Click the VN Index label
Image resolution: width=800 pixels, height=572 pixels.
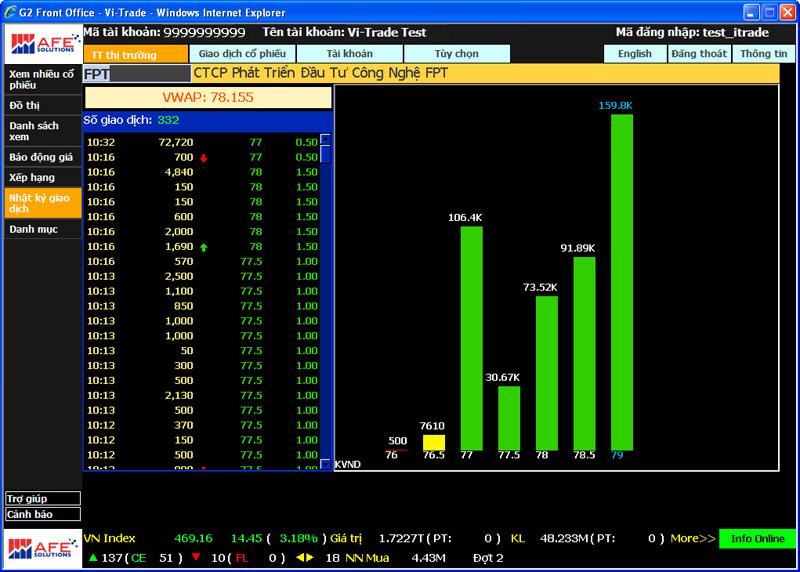(x=109, y=538)
